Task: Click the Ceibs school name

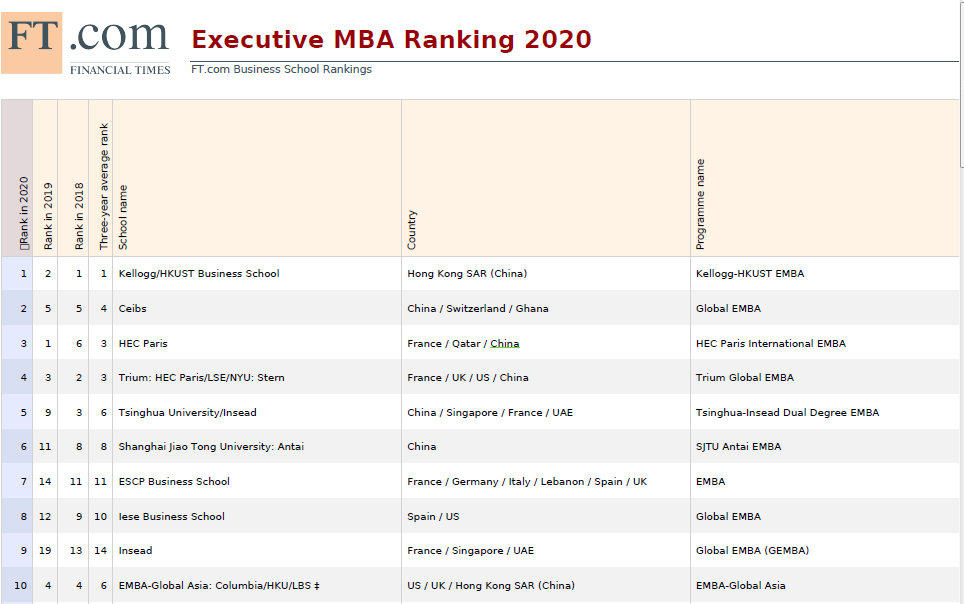Action: coord(132,308)
